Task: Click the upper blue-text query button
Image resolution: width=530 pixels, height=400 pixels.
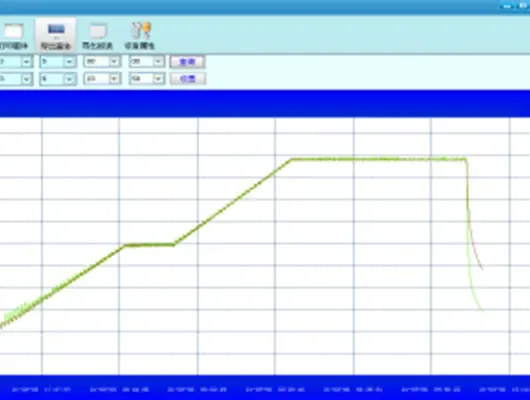Action: (x=188, y=62)
